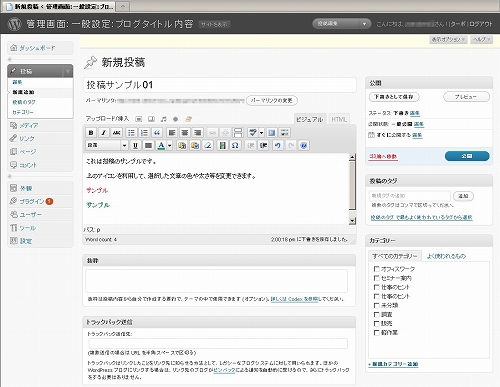
Task: Click the editor scrollbar down arrow
Action: click(x=352, y=221)
